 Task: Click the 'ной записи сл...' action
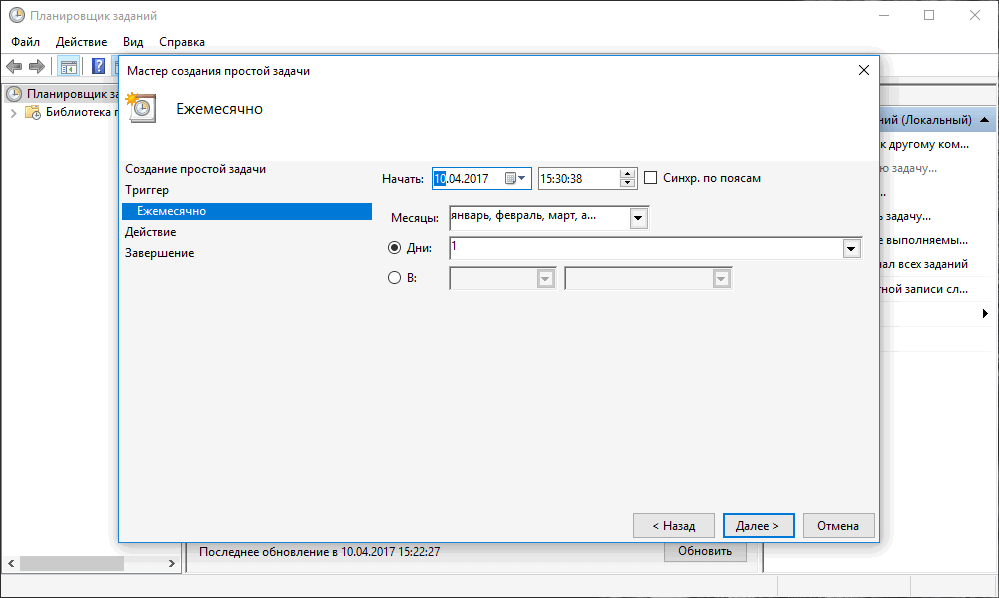click(924, 289)
